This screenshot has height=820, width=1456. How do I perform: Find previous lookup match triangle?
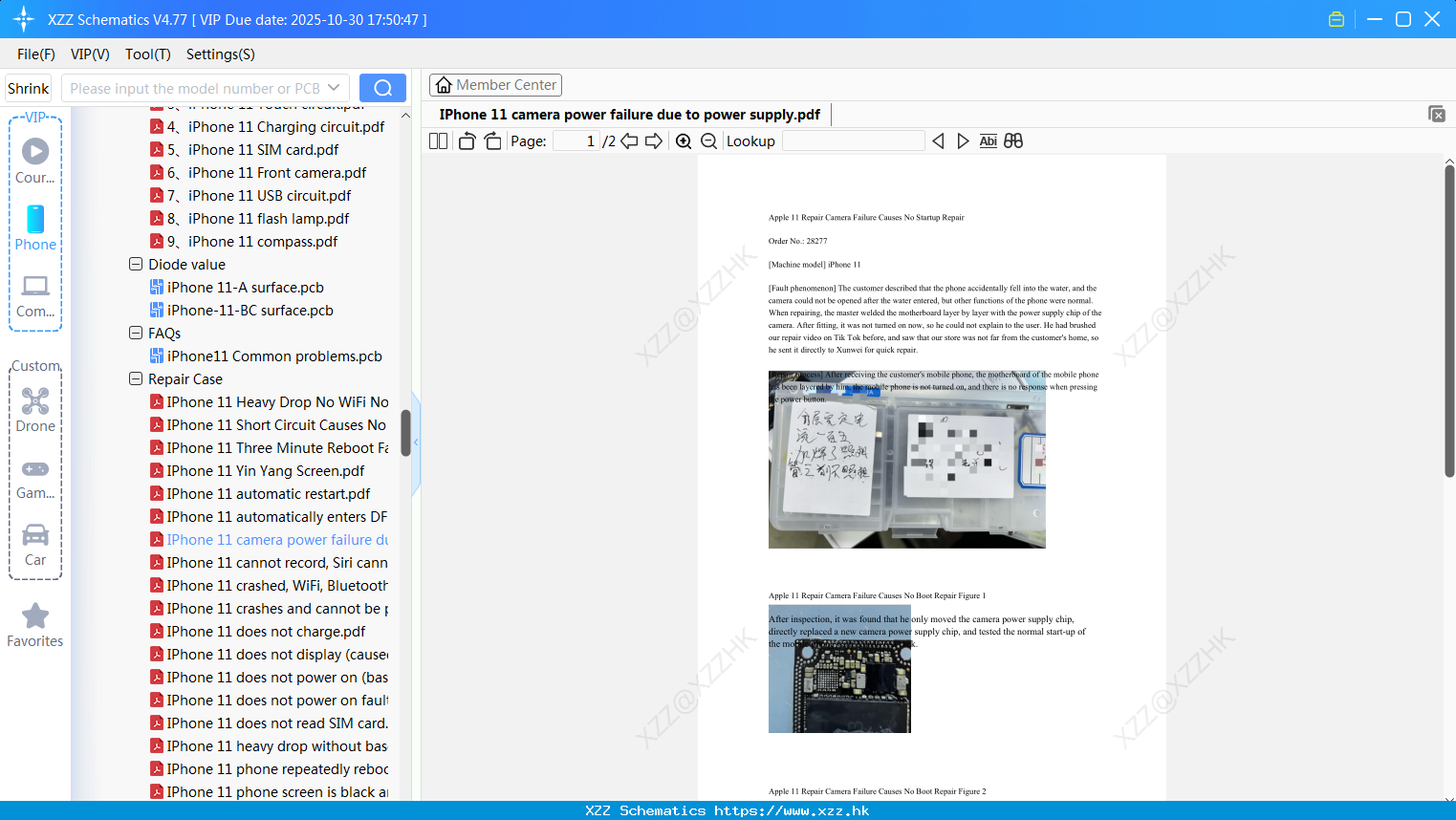pyautogui.click(x=938, y=141)
